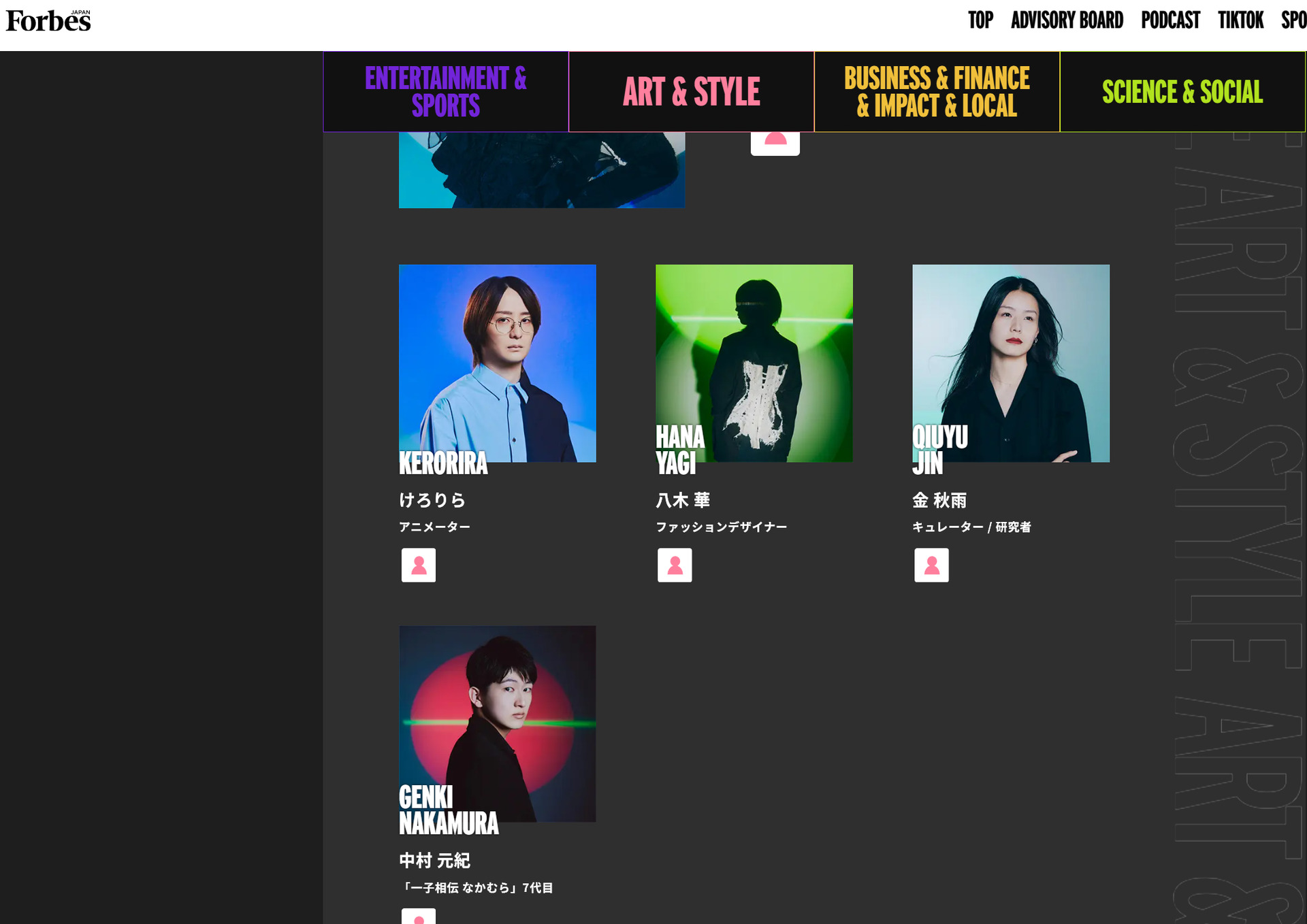This screenshot has height=924, width=1307.
Task: Go to Forbes Japan logo home
Action: point(48,21)
